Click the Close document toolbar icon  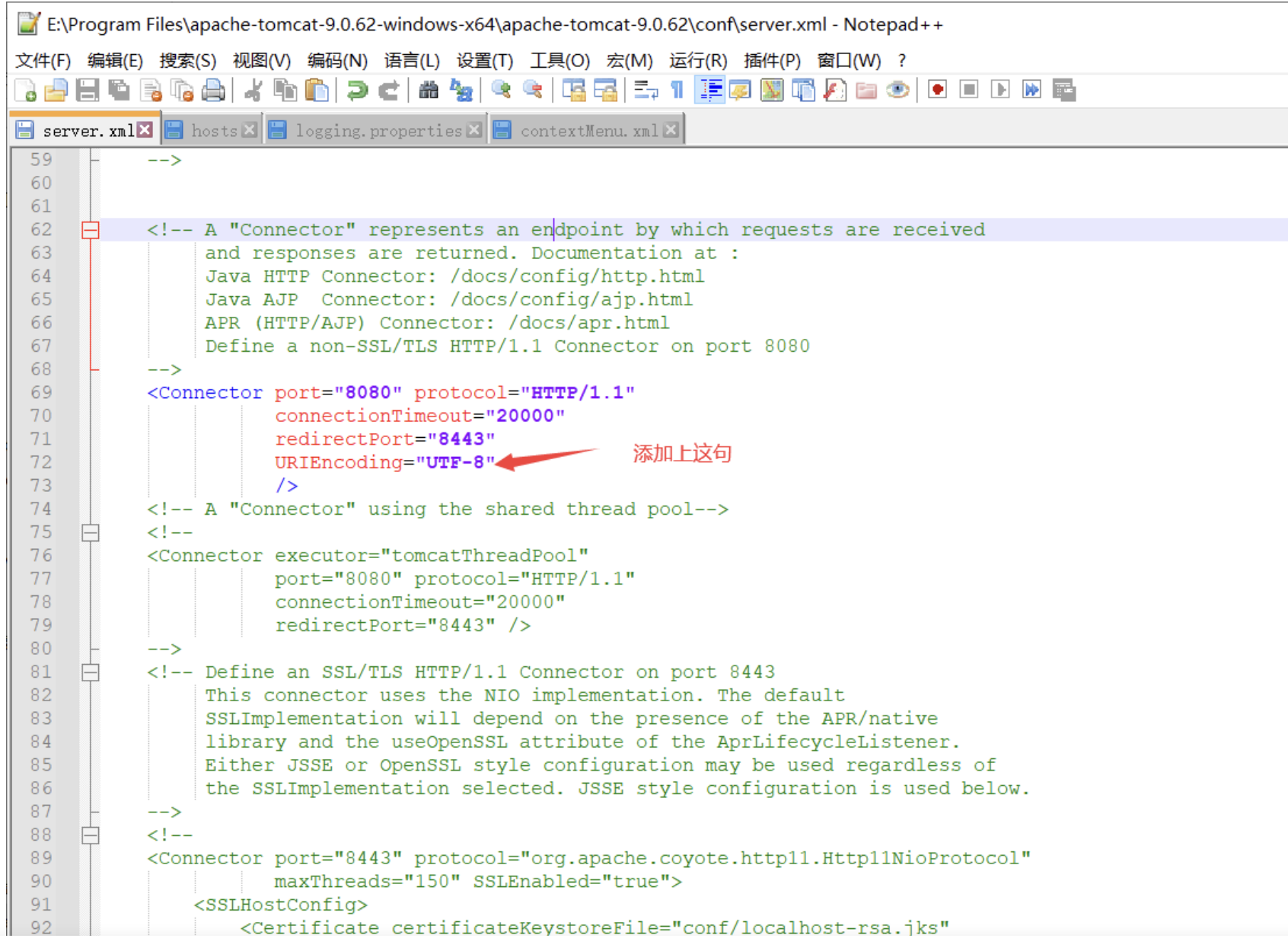(x=151, y=91)
